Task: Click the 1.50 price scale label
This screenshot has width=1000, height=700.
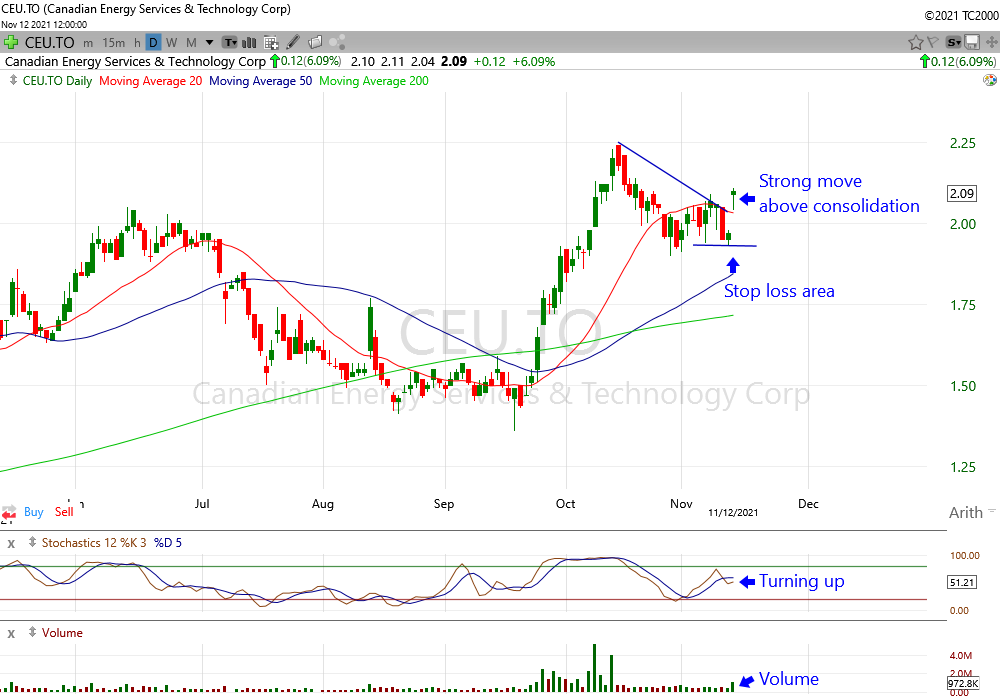Action: [962, 386]
